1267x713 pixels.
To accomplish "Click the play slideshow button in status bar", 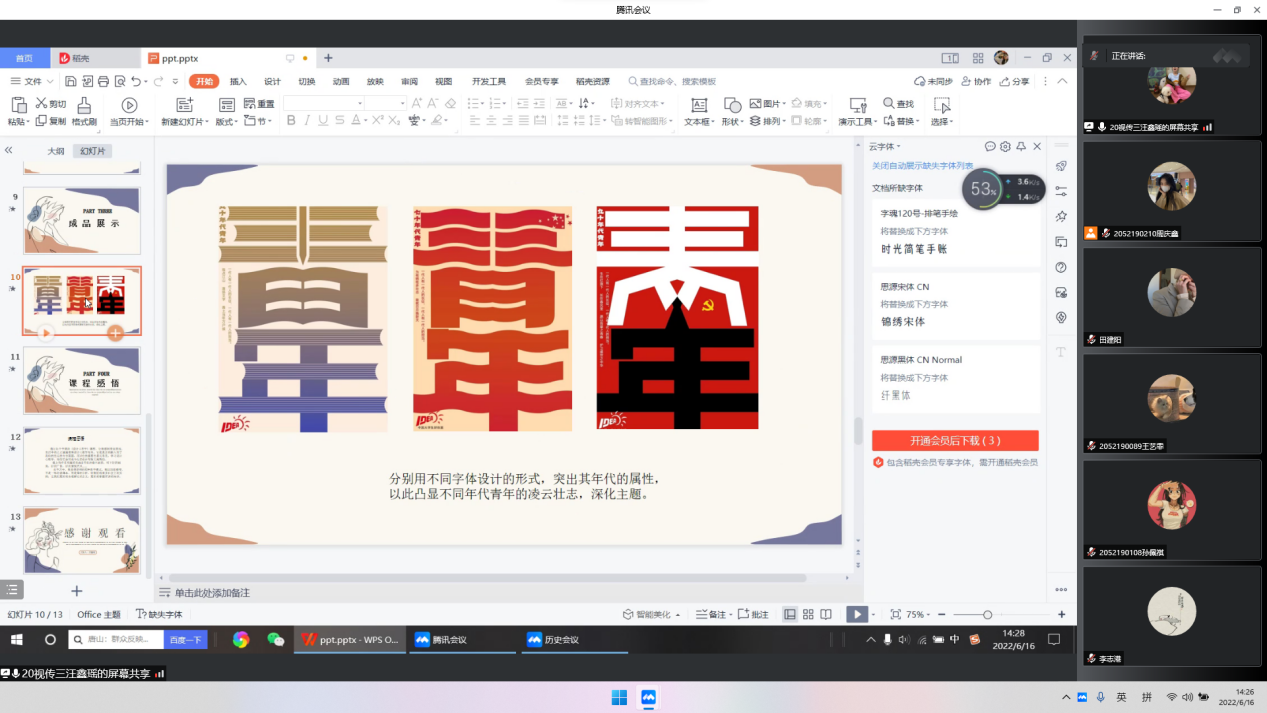I will click(x=857, y=615).
